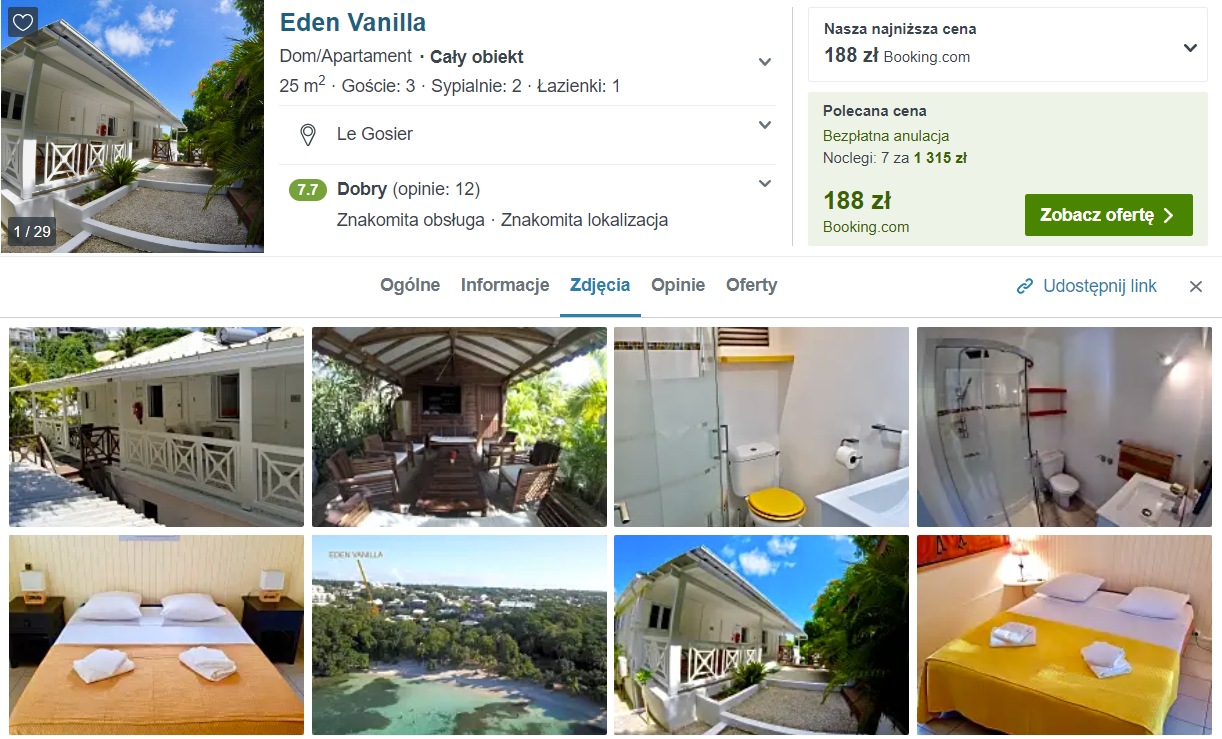Open the aerial beach view photo

pos(459,635)
